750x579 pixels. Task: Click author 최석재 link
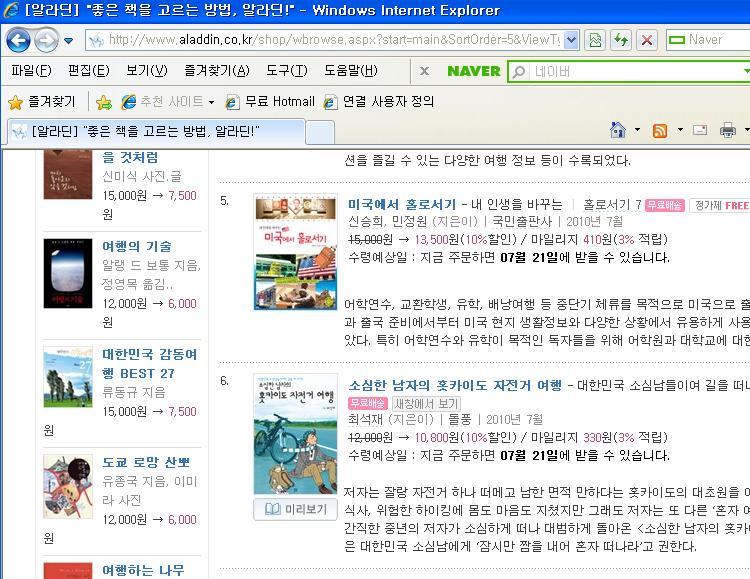[x=365, y=420]
